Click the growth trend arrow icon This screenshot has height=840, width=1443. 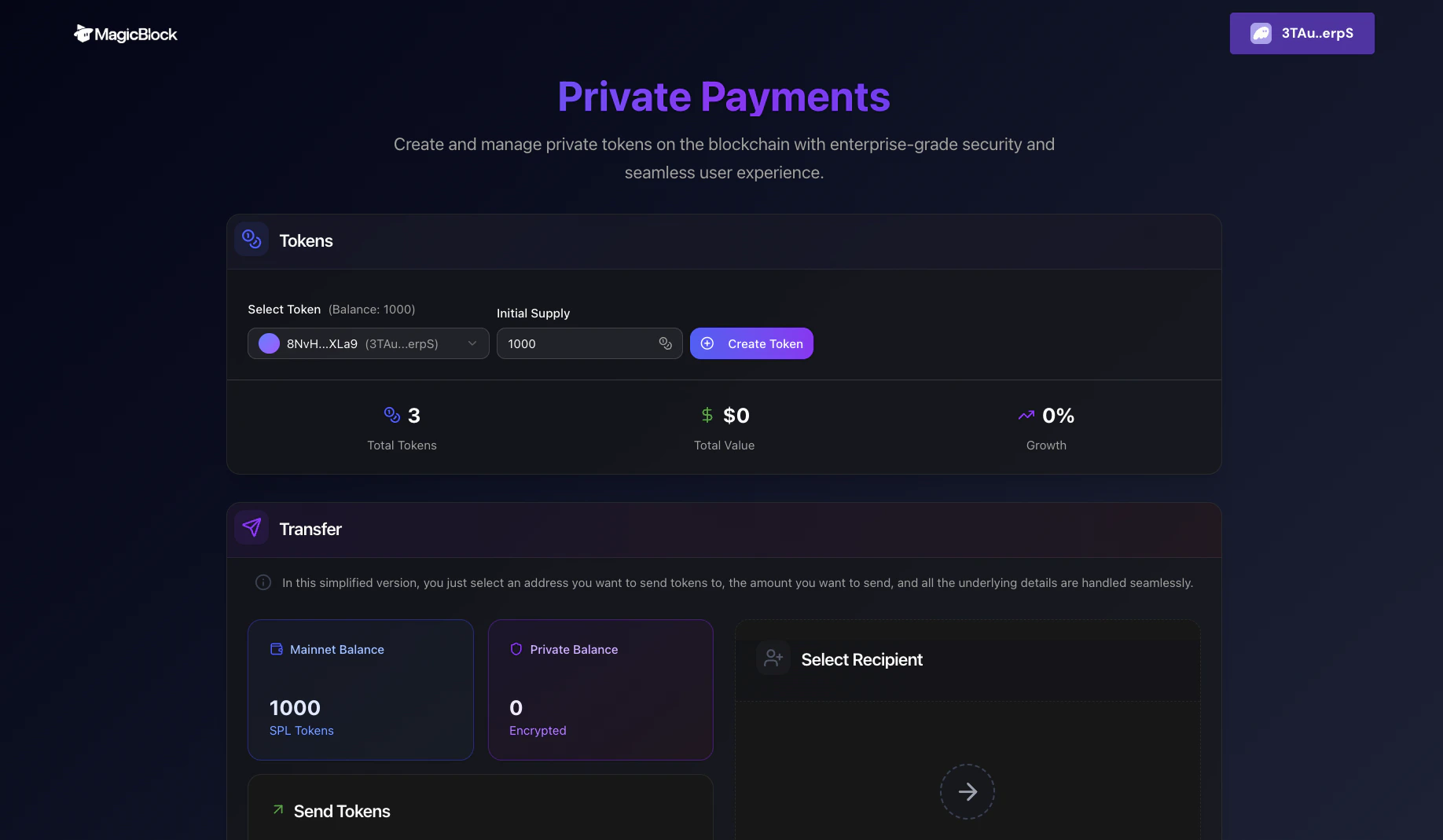[x=1025, y=415]
